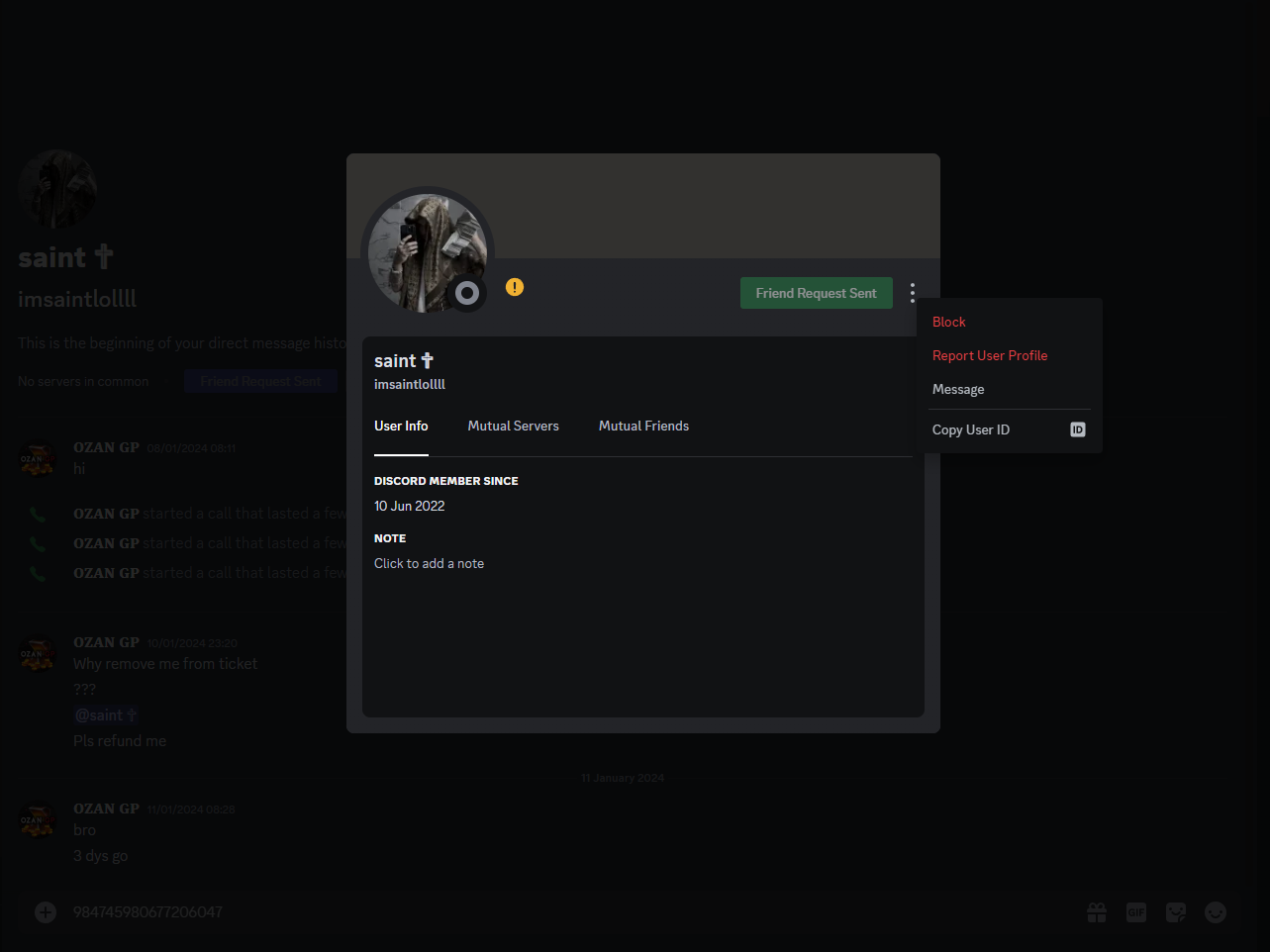The image size is (1270, 952).
Task: Click the background Friend Request Sent button
Action: (x=260, y=381)
